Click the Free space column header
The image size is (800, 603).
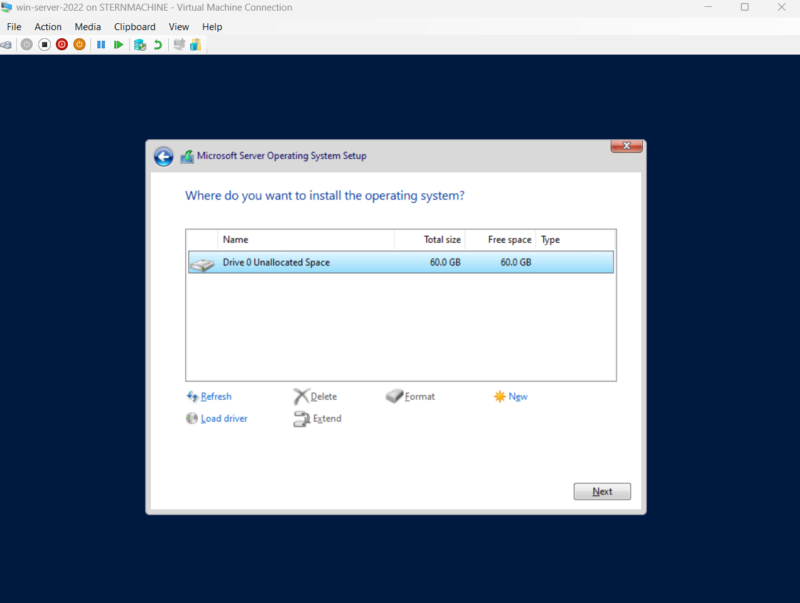(x=501, y=240)
